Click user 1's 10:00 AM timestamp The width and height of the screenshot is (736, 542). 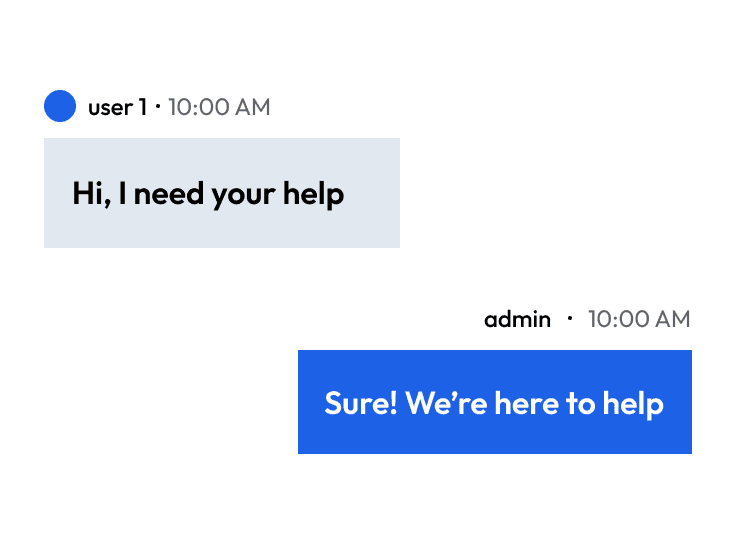[x=219, y=107]
